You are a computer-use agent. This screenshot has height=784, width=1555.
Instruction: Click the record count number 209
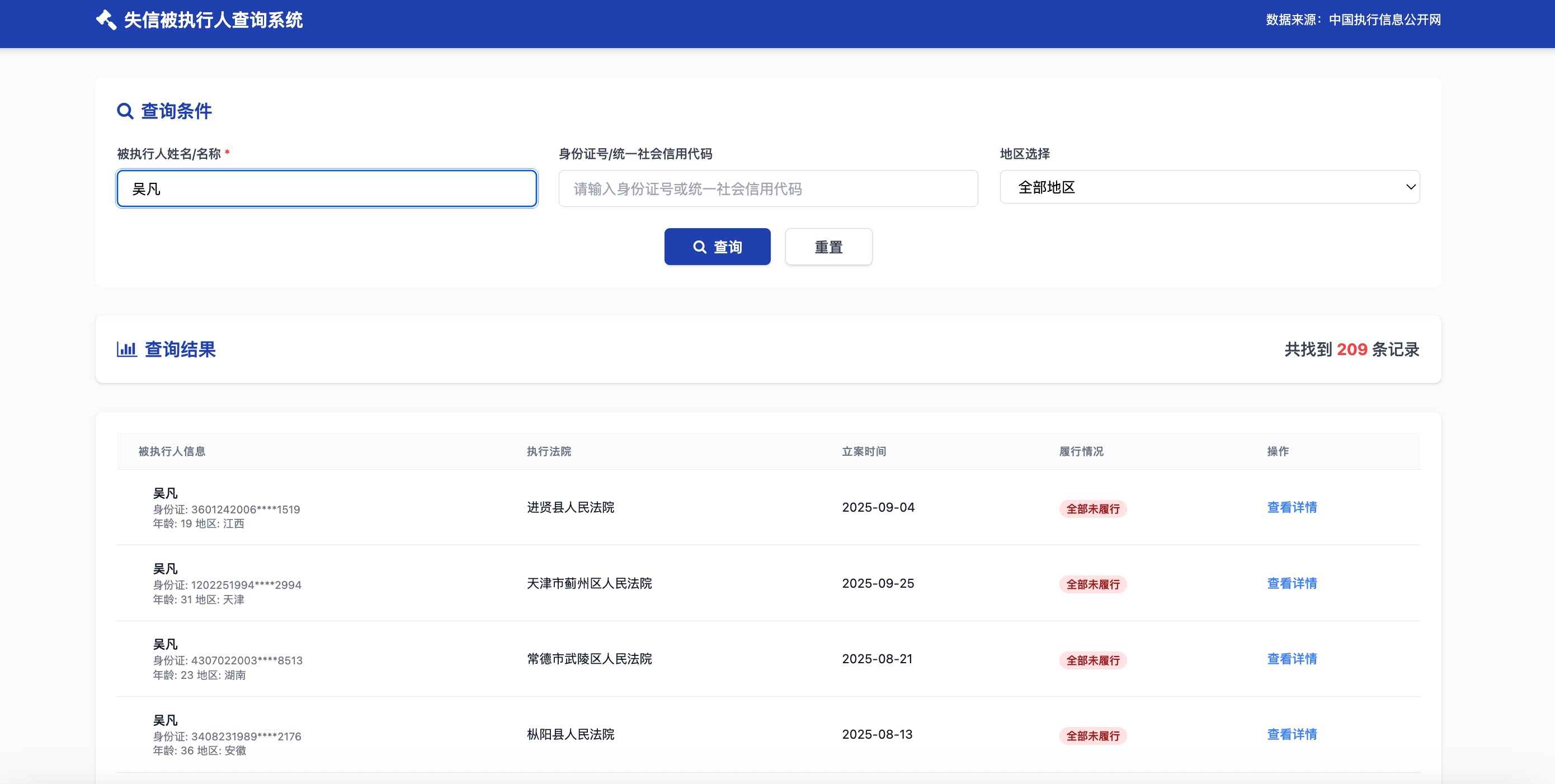pos(1351,350)
